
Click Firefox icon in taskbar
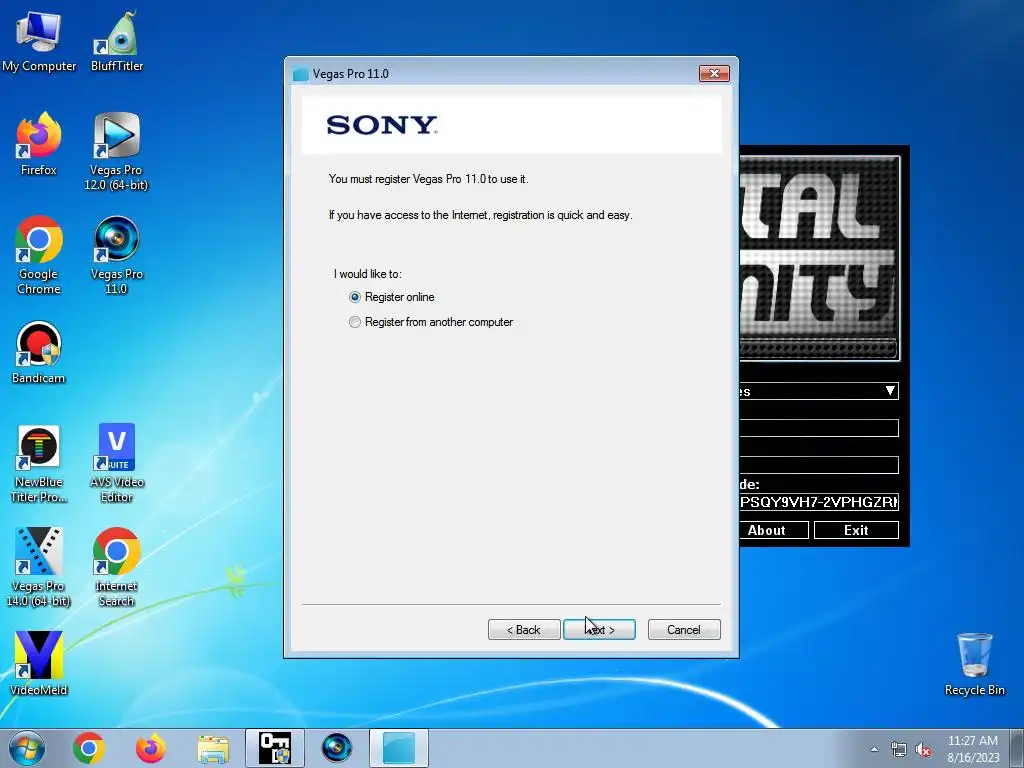[150, 748]
